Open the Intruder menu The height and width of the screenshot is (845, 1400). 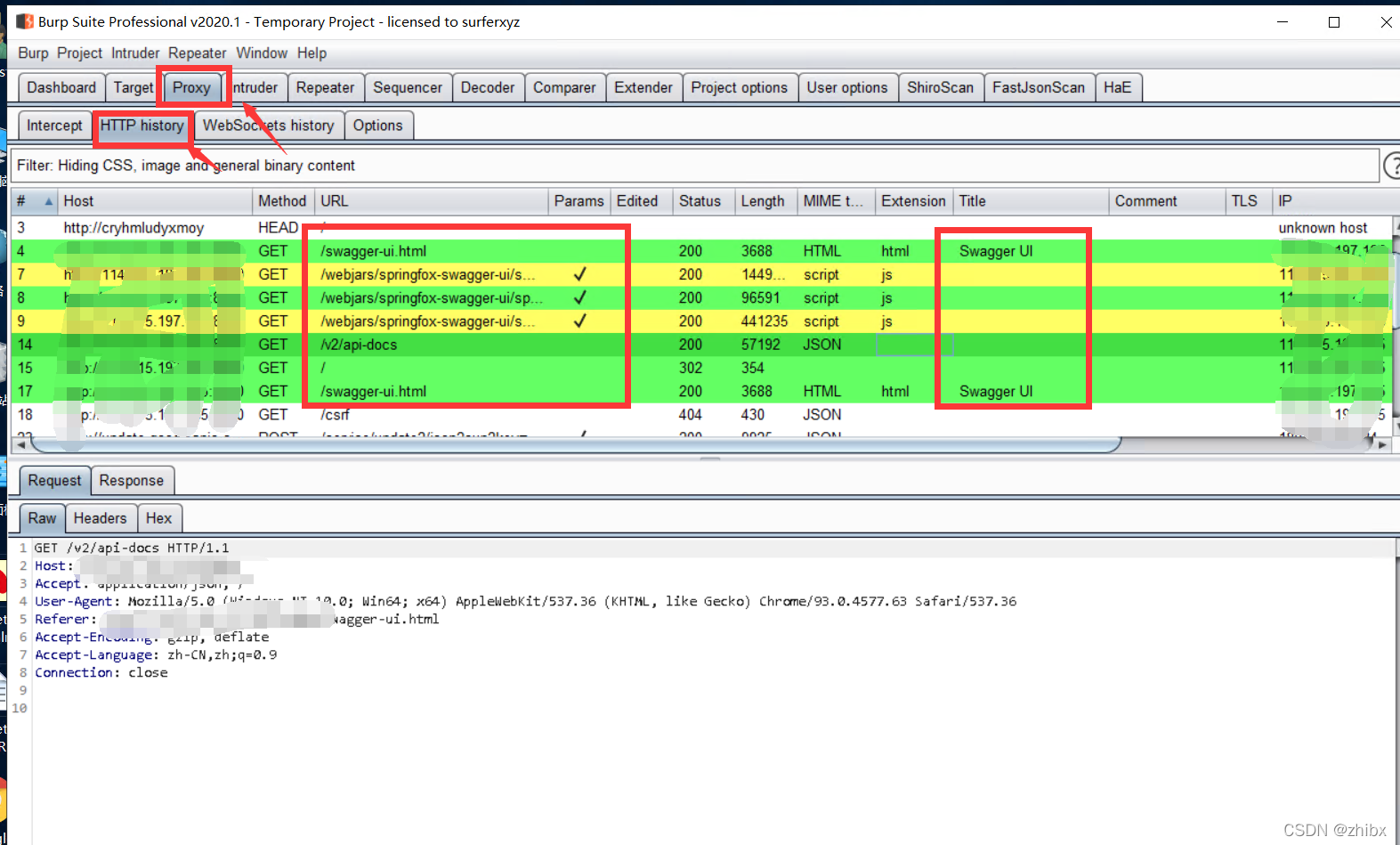click(135, 53)
